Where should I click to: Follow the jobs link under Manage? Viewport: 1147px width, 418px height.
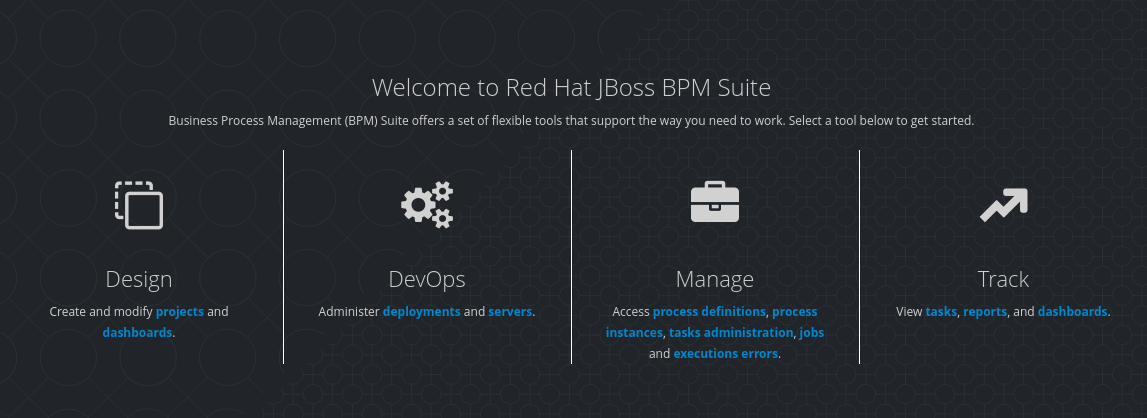pos(812,332)
